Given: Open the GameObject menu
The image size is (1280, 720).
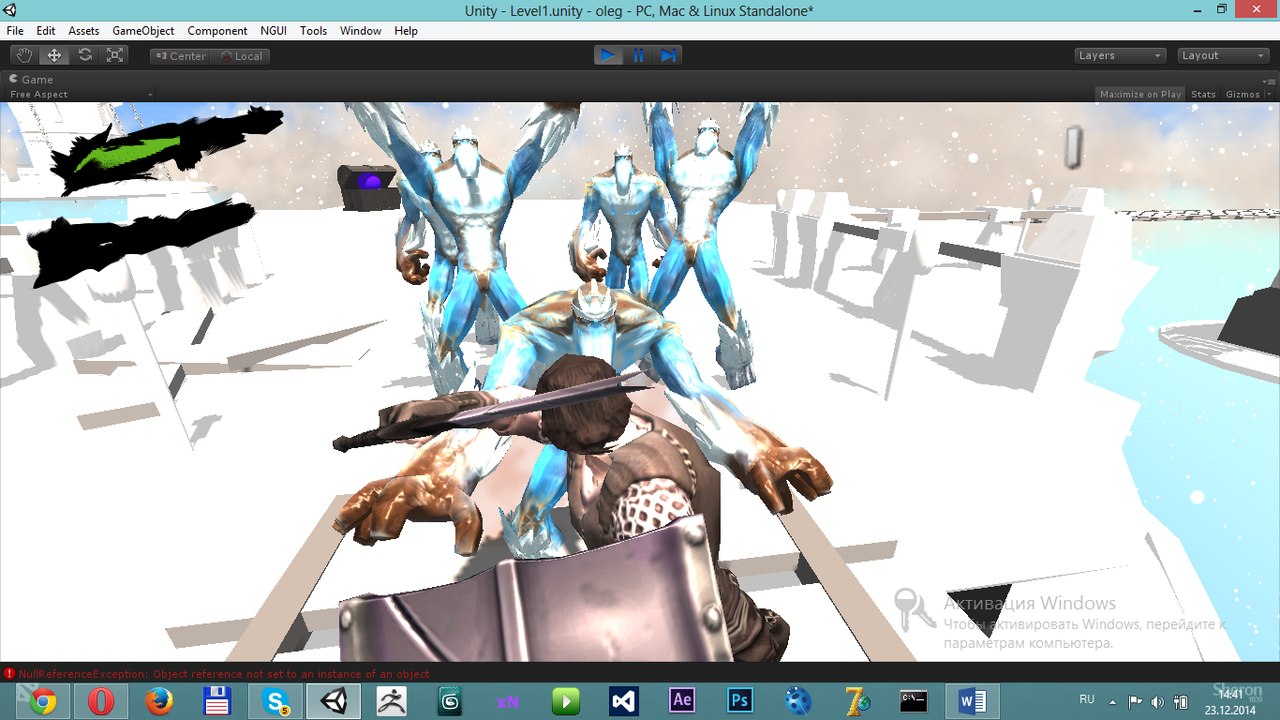Looking at the screenshot, I should 143,31.
